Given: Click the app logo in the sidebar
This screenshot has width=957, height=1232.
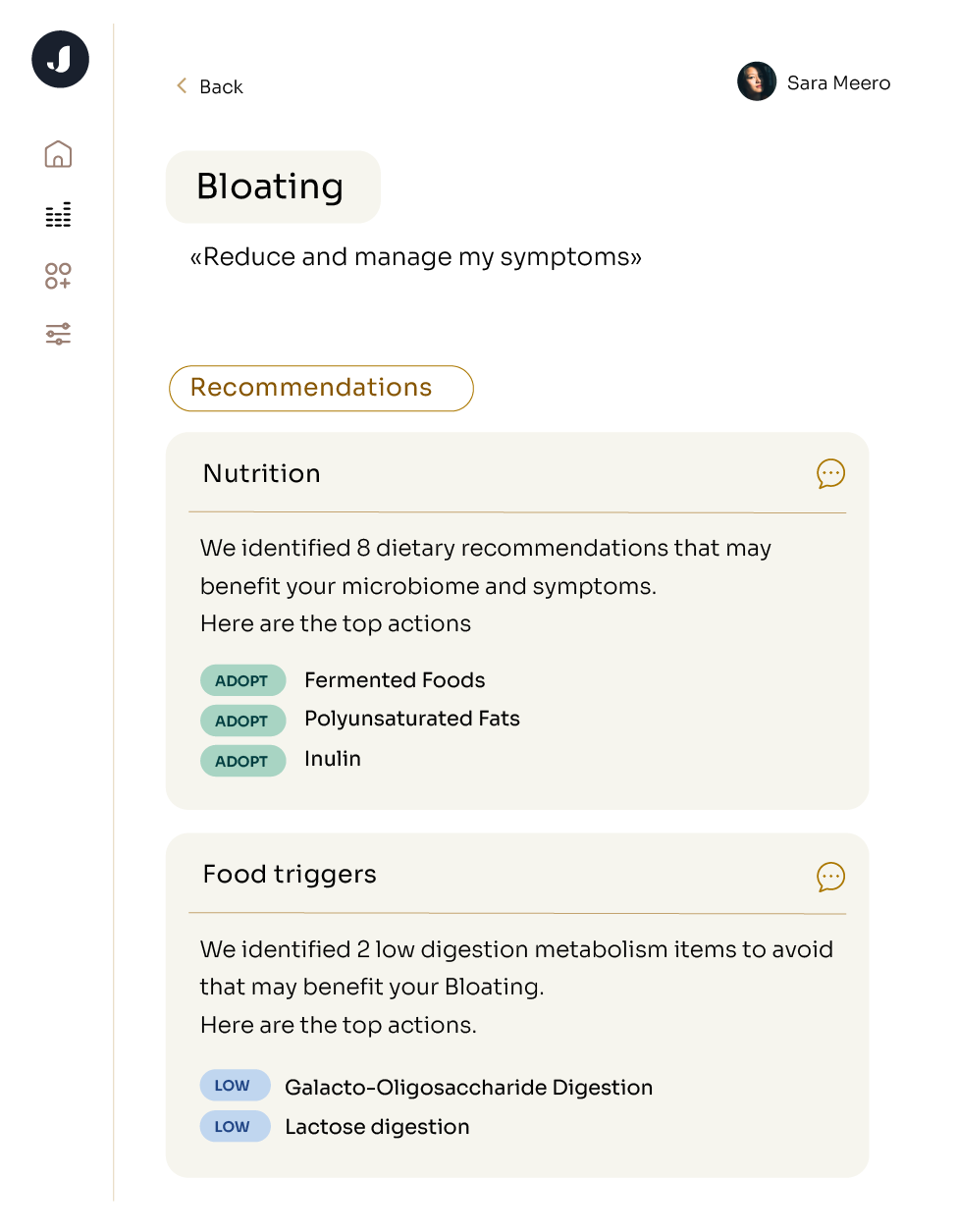Looking at the screenshot, I should [60, 59].
